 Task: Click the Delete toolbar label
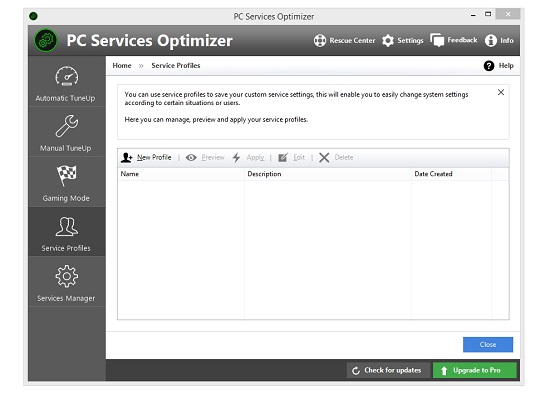pyautogui.click(x=344, y=158)
